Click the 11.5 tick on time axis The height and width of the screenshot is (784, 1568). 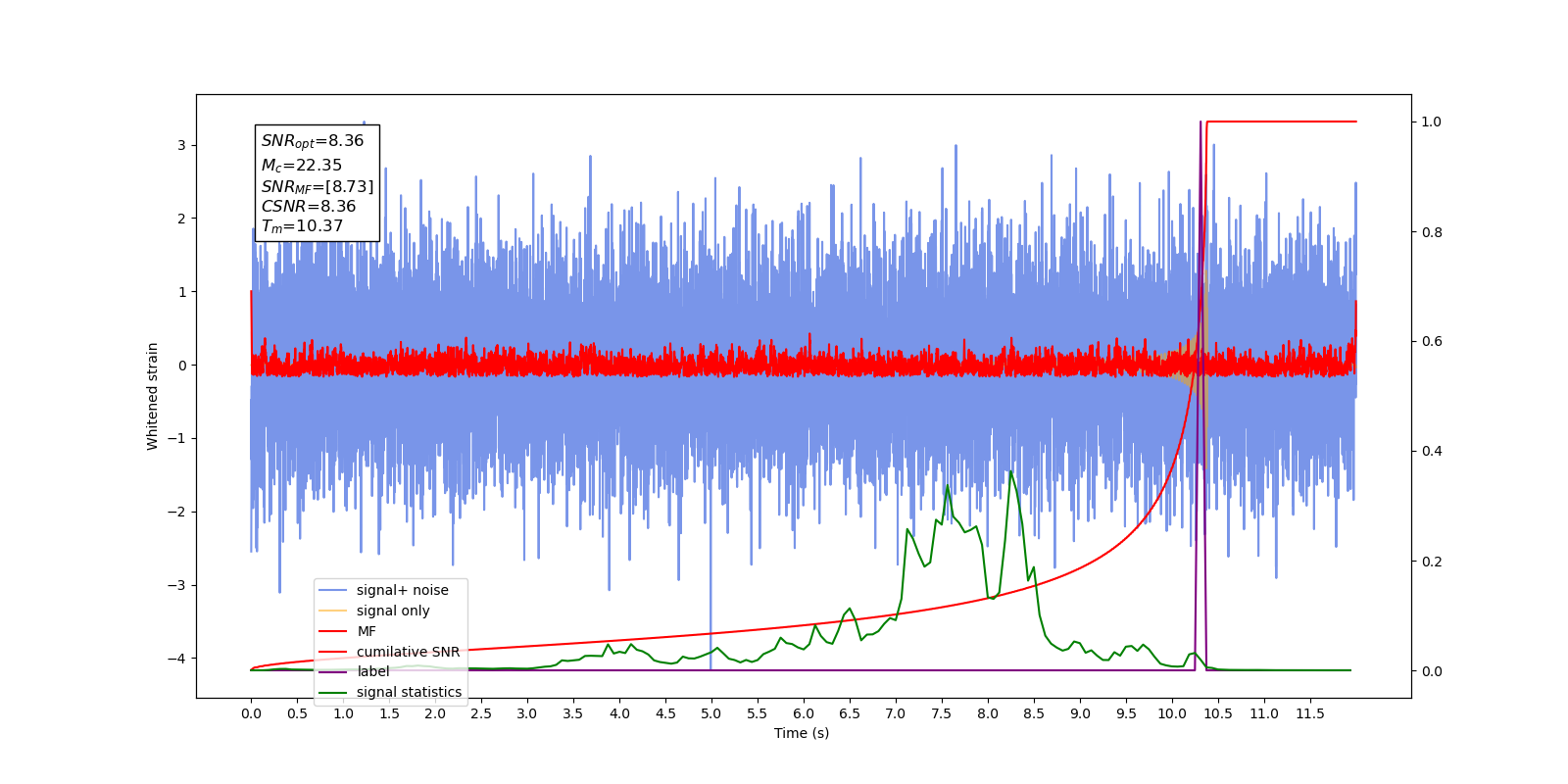click(1310, 713)
